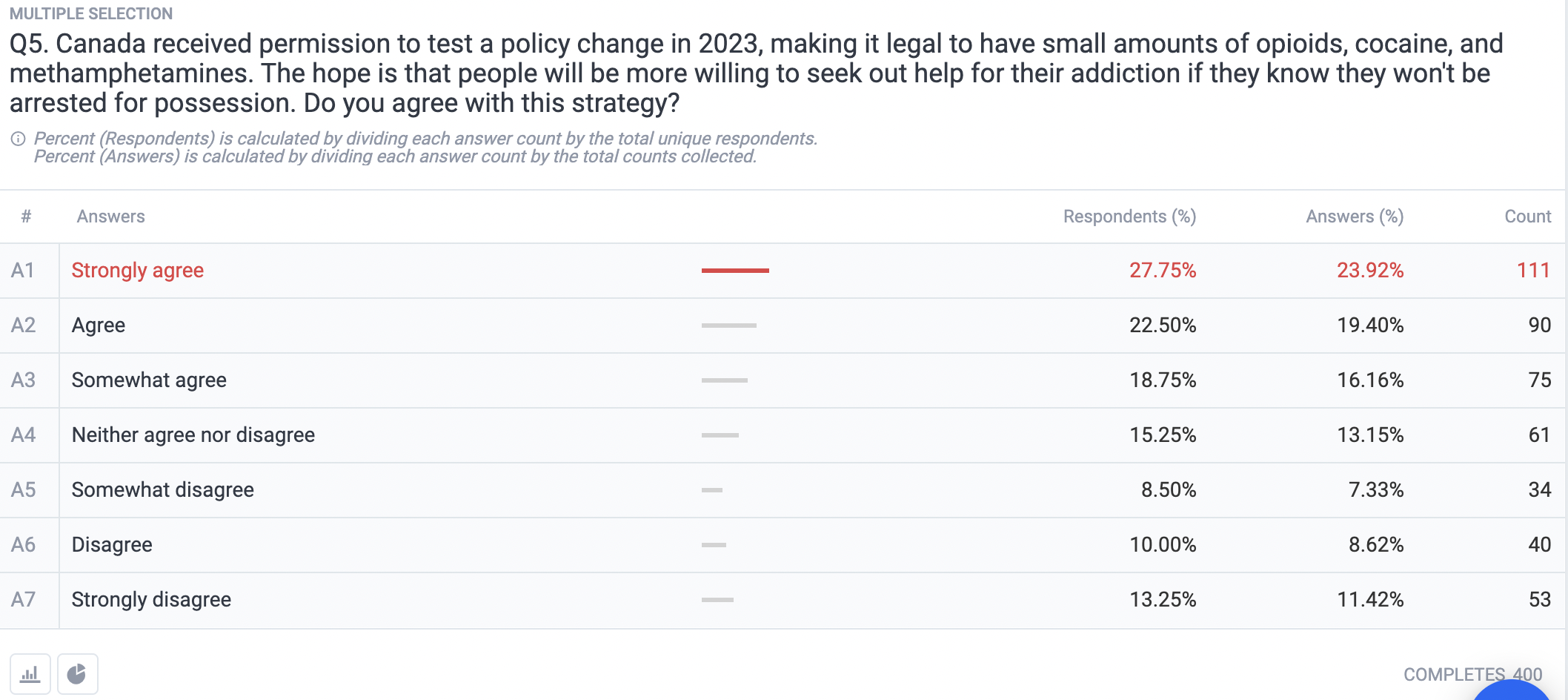Select the Strongly agree answer row

[783, 271]
